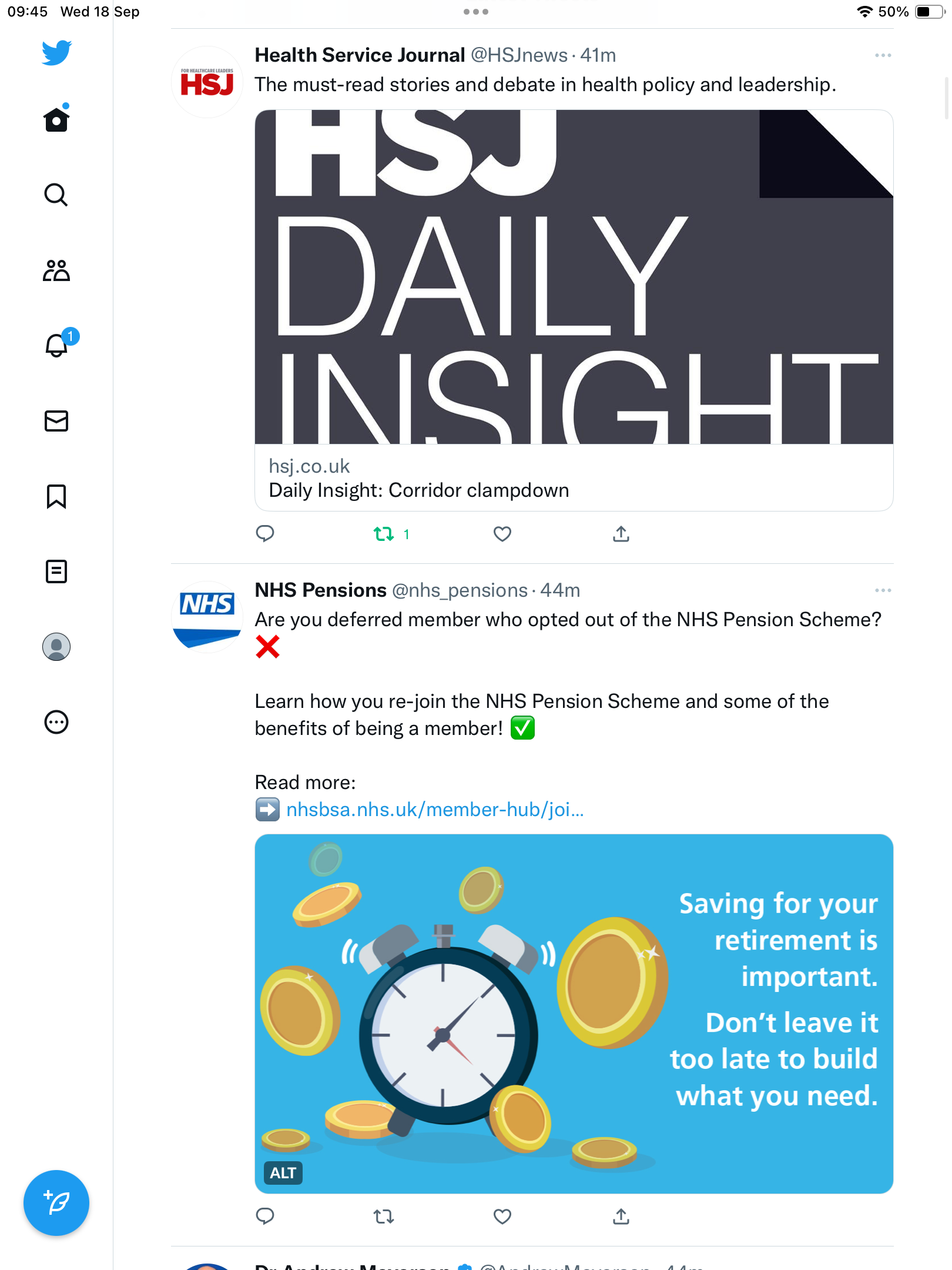Open Messages envelope icon
The image size is (952, 1270).
coord(56,421)
